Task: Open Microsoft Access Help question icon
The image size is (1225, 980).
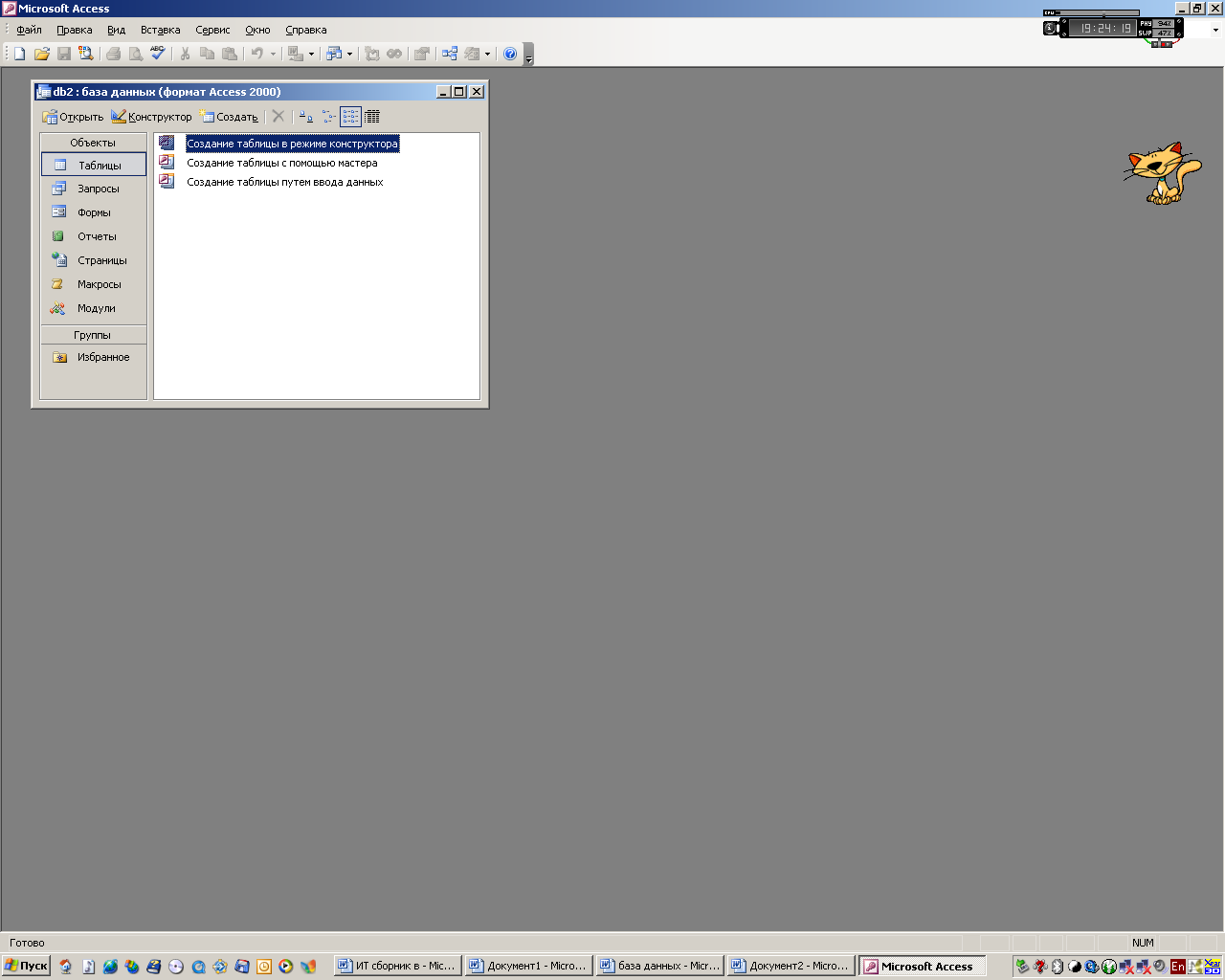Action: pos(510,54)
